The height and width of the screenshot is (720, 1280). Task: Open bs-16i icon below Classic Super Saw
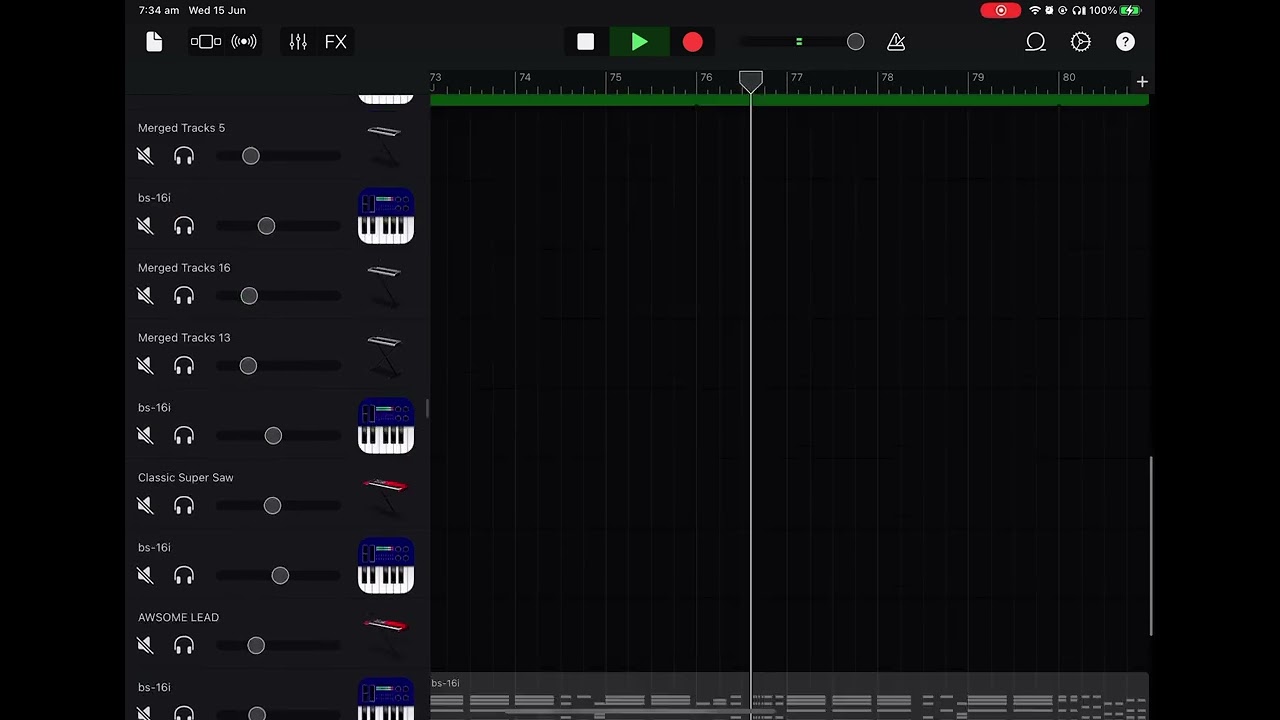pyautogui.click(x=386, y=566)
